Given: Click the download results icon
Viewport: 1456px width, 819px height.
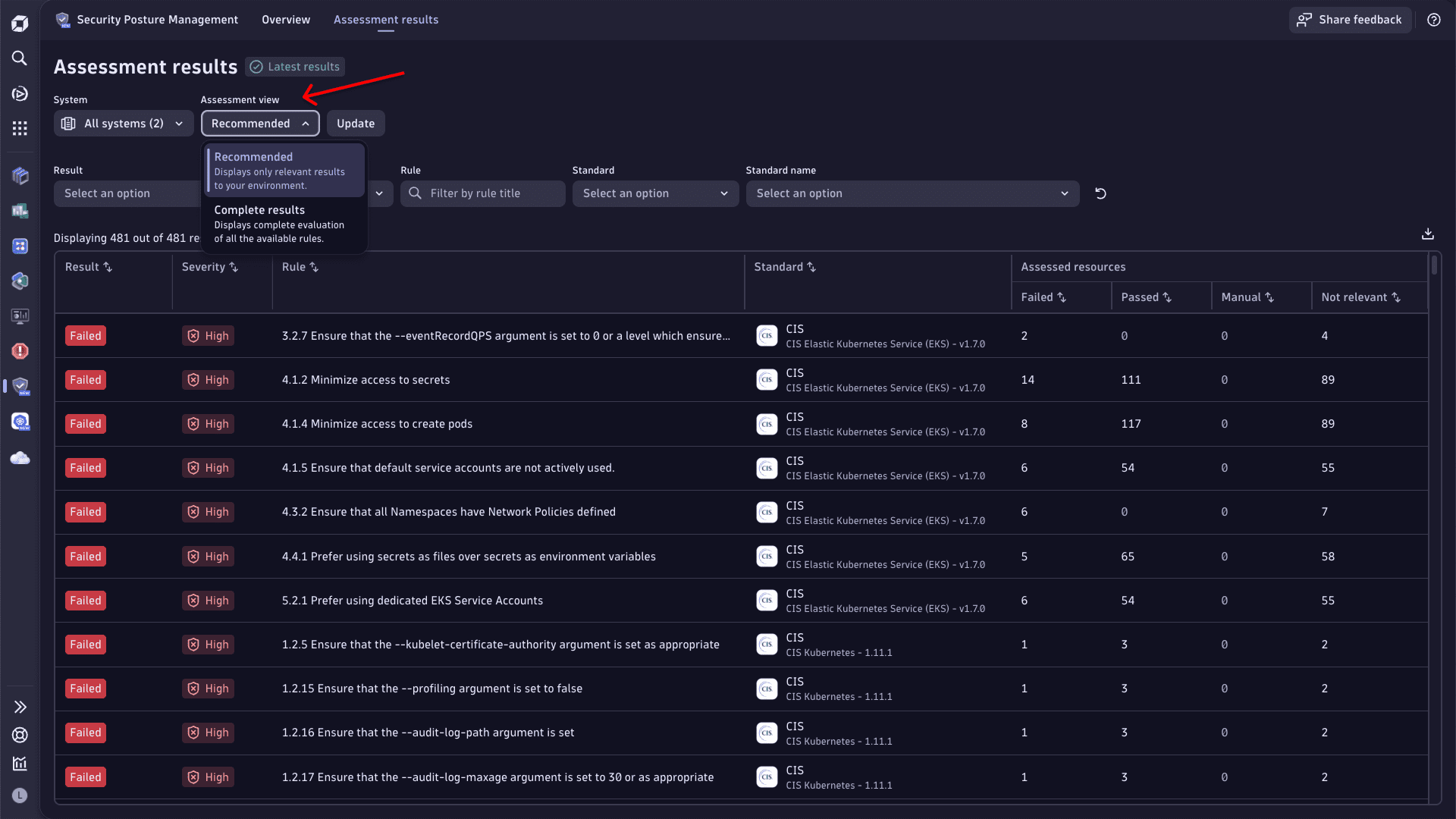Looking at the screenshot, I should pyautogui.click(x=1427, y=234).
